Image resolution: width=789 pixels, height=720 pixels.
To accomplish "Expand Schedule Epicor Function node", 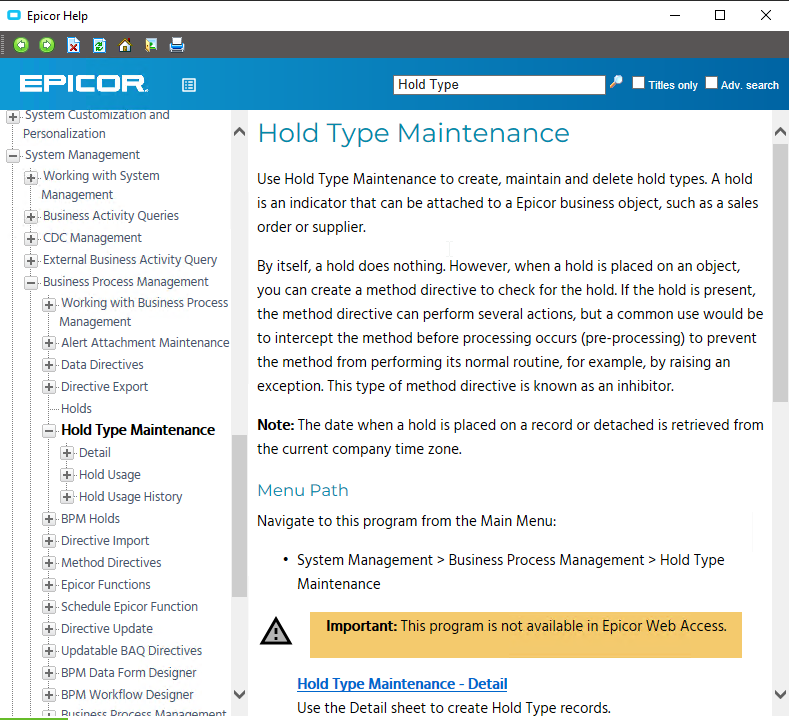I will pyautogui.click(x=49, y=607).
